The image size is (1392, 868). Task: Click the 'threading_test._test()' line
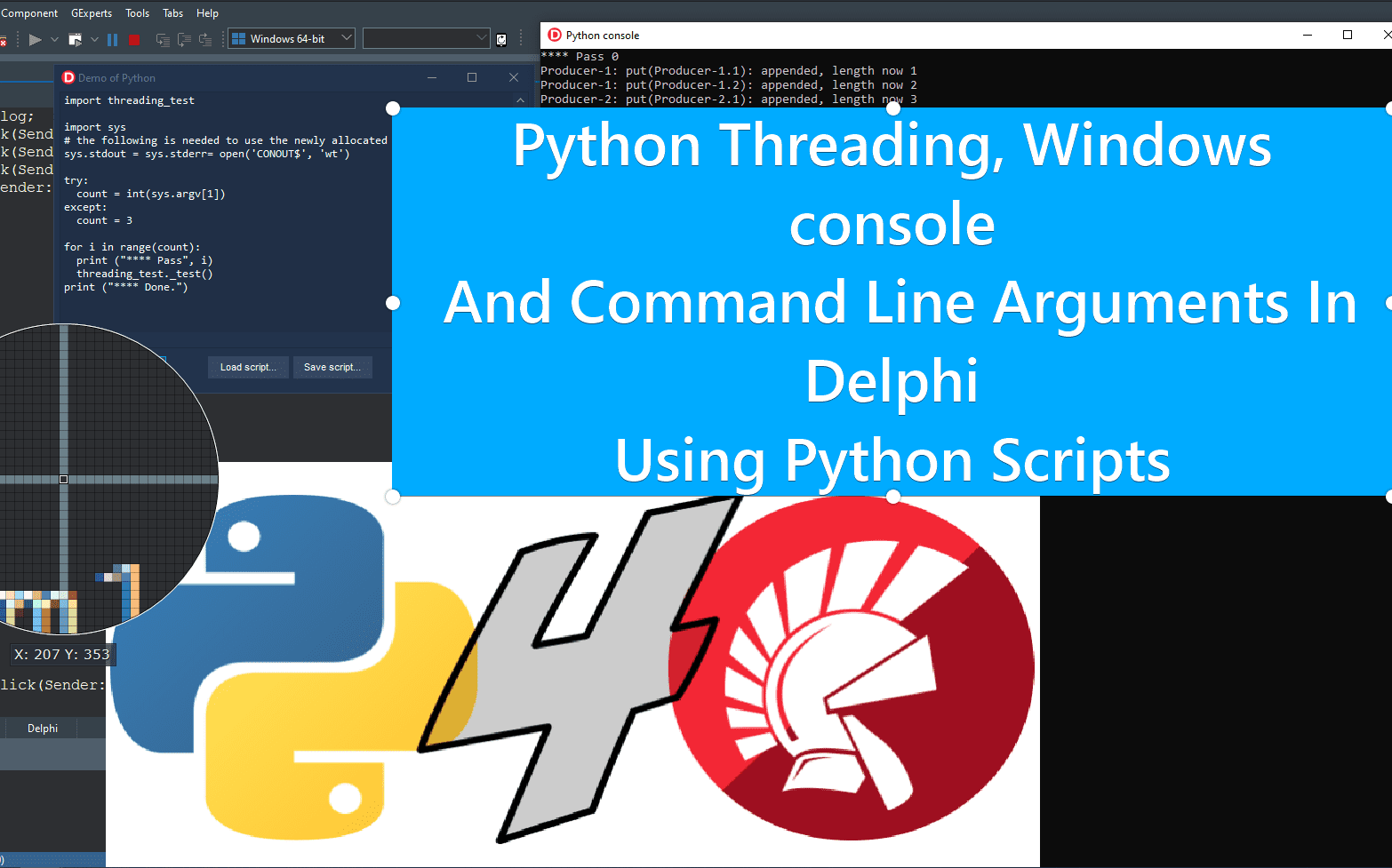145,274
